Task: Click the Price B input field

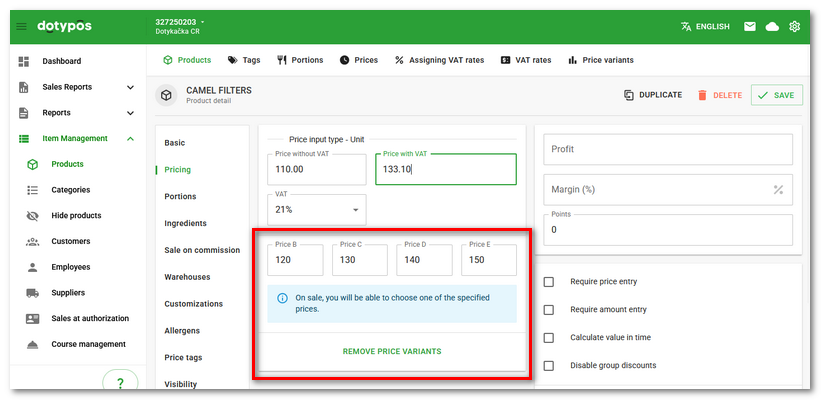Action: click(x=295, y=259)
